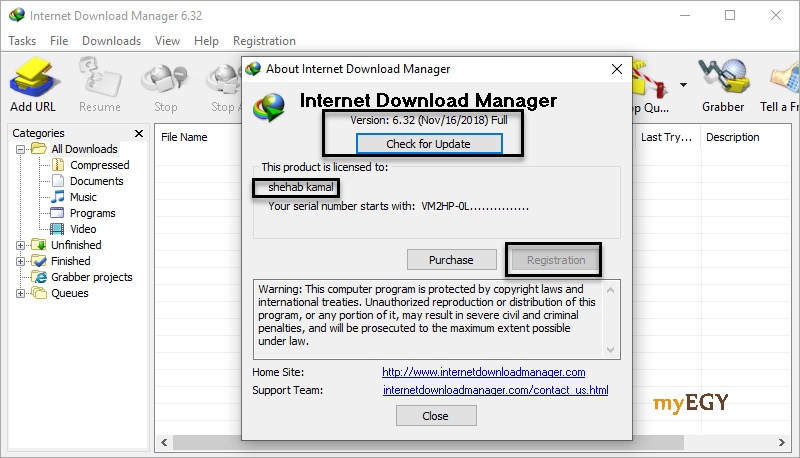The width and height of the screenshot is (800, 458).
Task: Click the IDM icon in the main title bar
Action: (x=17, y=15)
